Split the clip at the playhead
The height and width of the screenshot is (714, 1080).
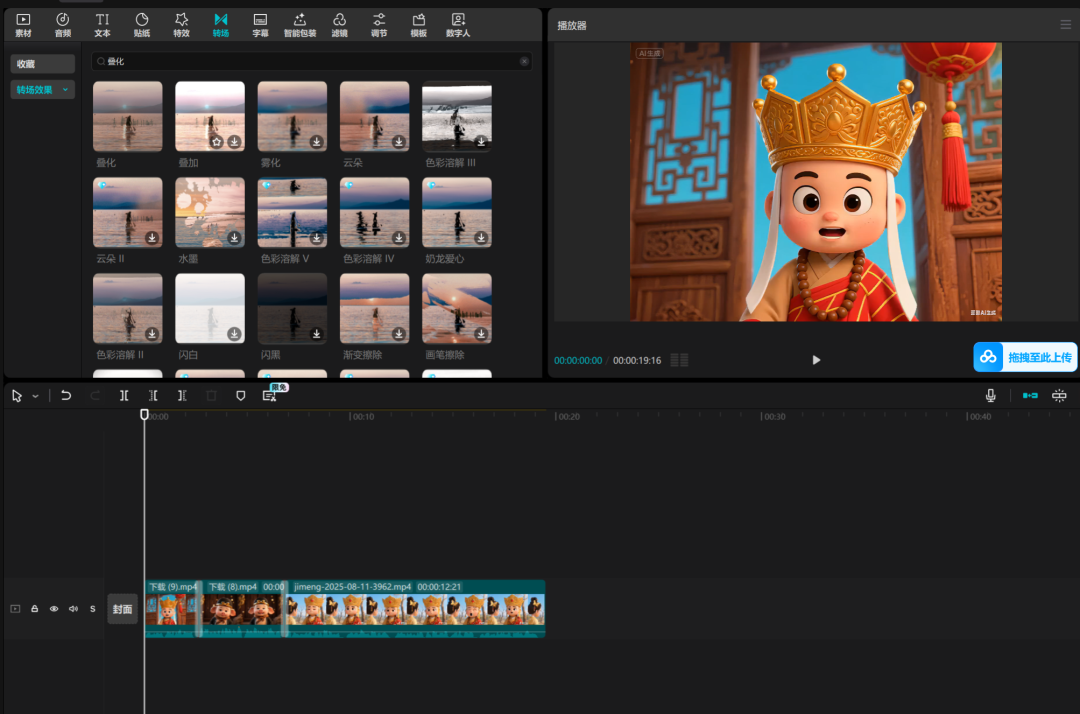point(124,395)
